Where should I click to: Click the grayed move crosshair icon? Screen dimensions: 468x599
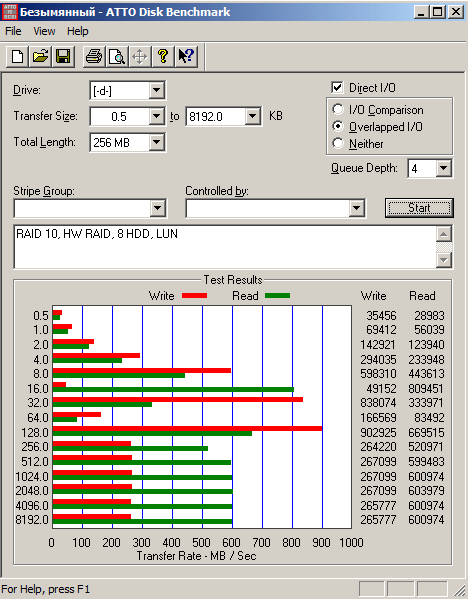click(x=140, y=57)
